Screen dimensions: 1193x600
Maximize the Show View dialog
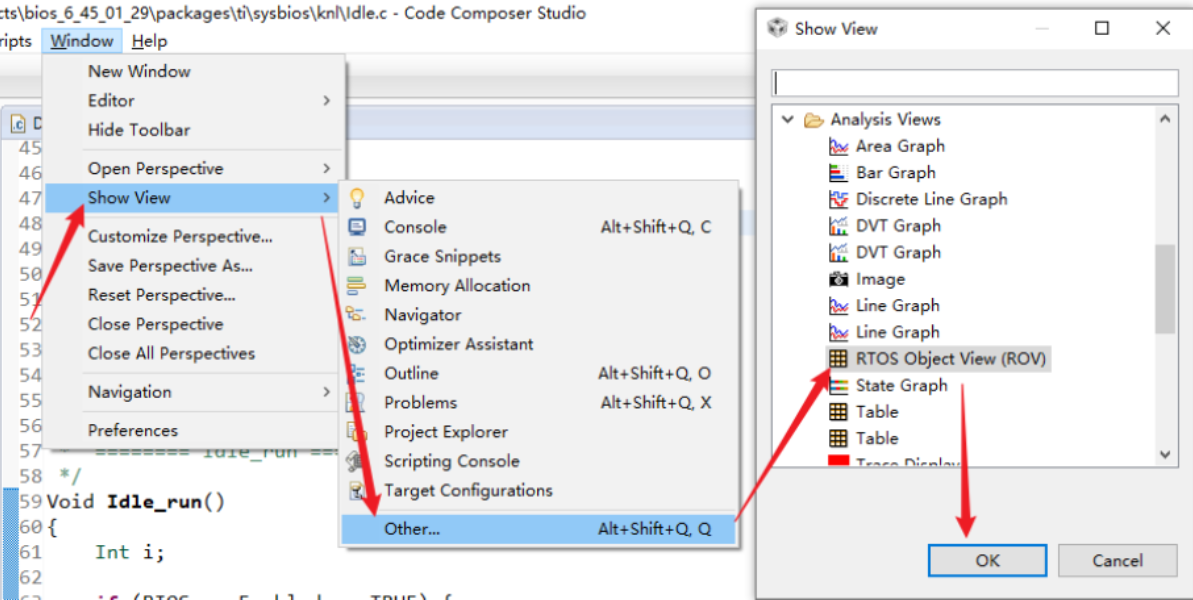(x=1102, y=29)
